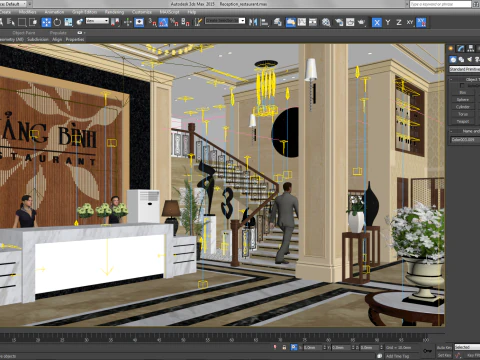Switch to the Hierarchy command panel tab

pos(471,49)
